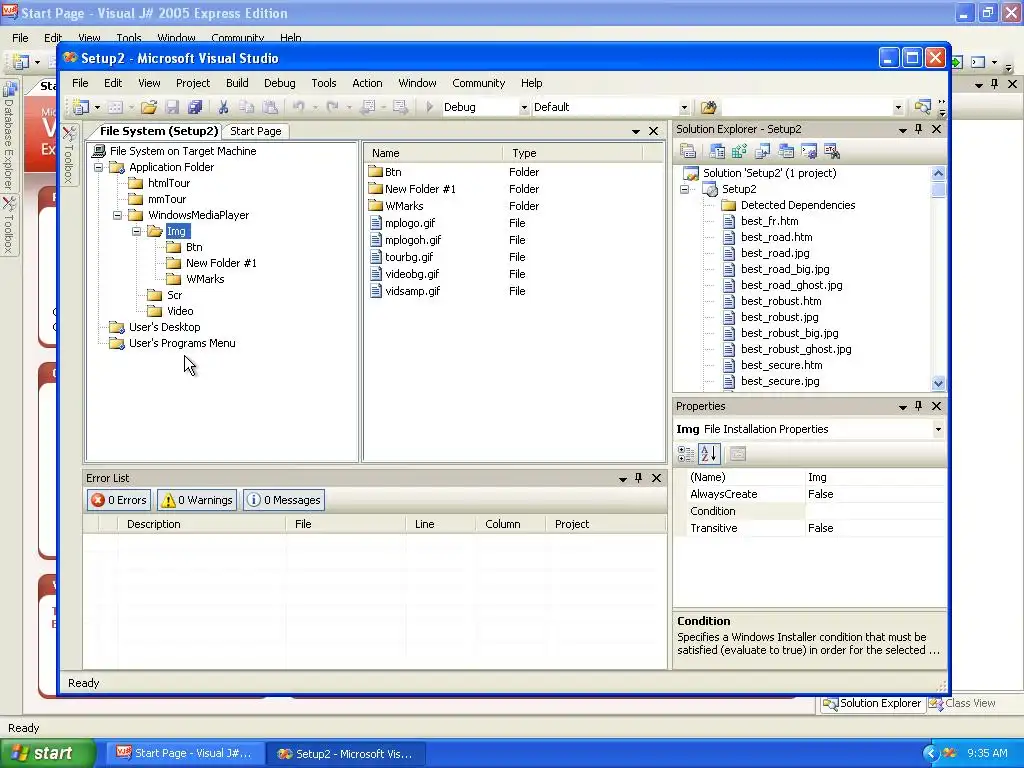Switch Properties to Categorized view
Viewport: 1024px width, 768px height.
tap(686, 454)
